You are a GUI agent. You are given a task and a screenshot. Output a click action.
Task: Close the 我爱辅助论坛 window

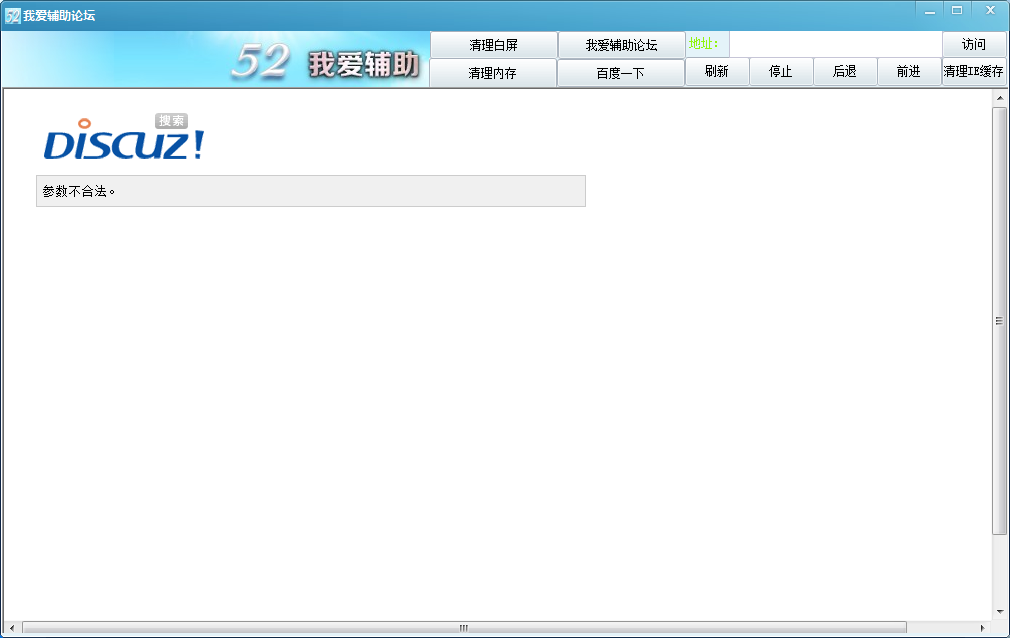991,10
